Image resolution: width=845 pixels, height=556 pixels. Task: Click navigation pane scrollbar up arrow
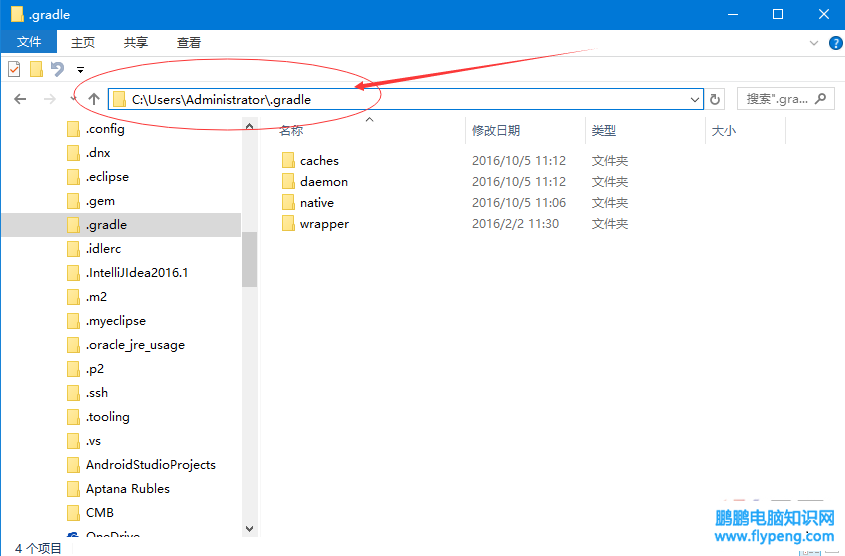pyautogui.click(x=250, y=127)
